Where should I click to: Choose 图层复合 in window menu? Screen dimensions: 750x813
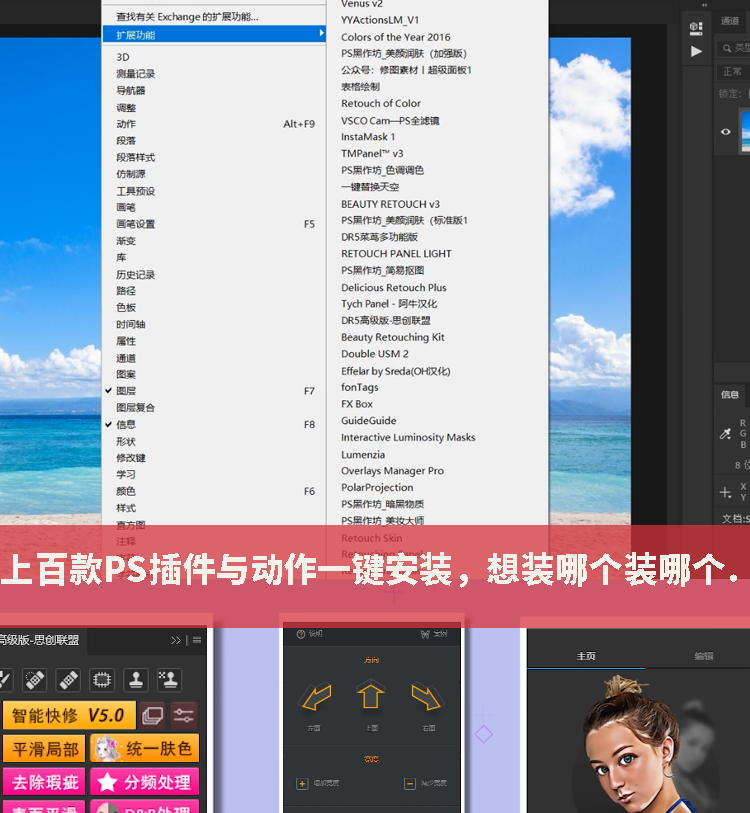(135, 408)
